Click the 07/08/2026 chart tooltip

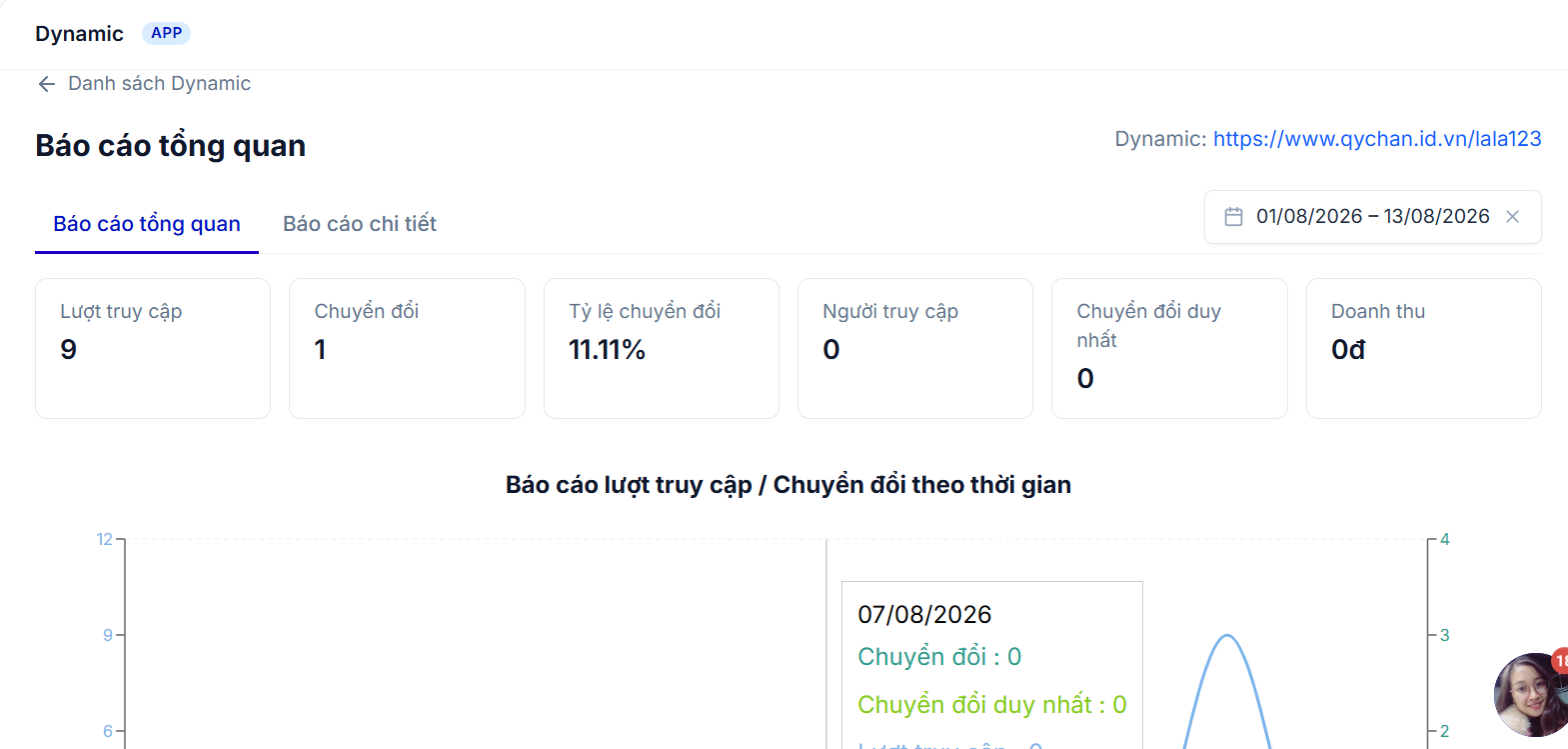pos(992,665)
